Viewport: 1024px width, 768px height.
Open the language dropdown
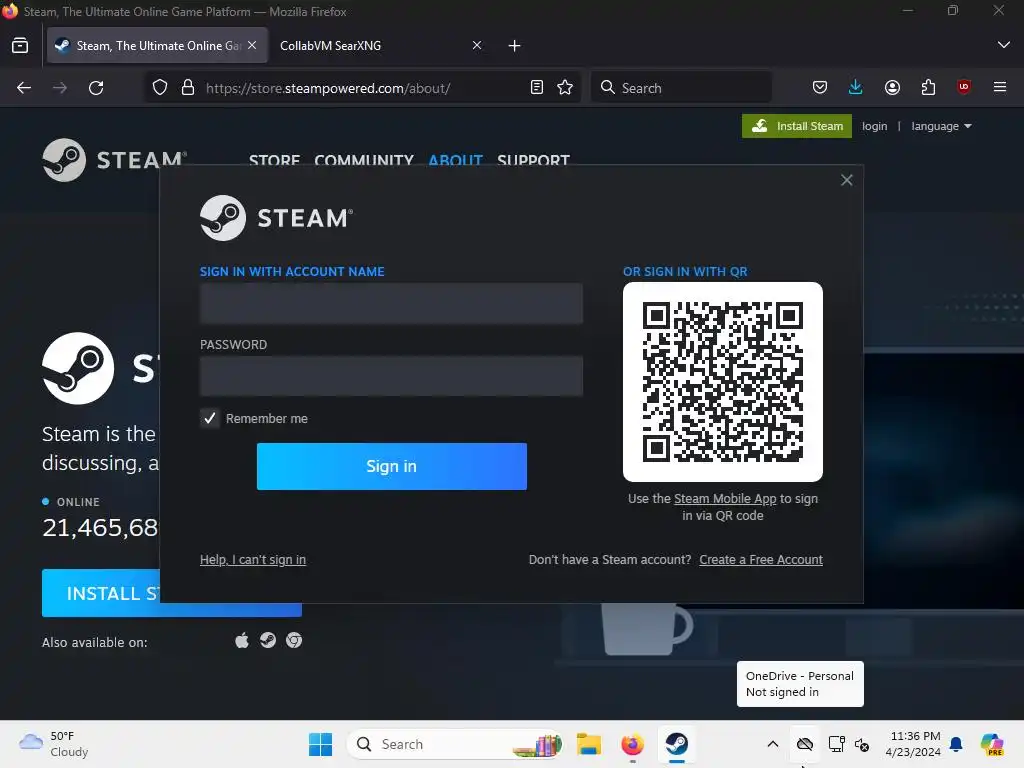click(941, 126)
